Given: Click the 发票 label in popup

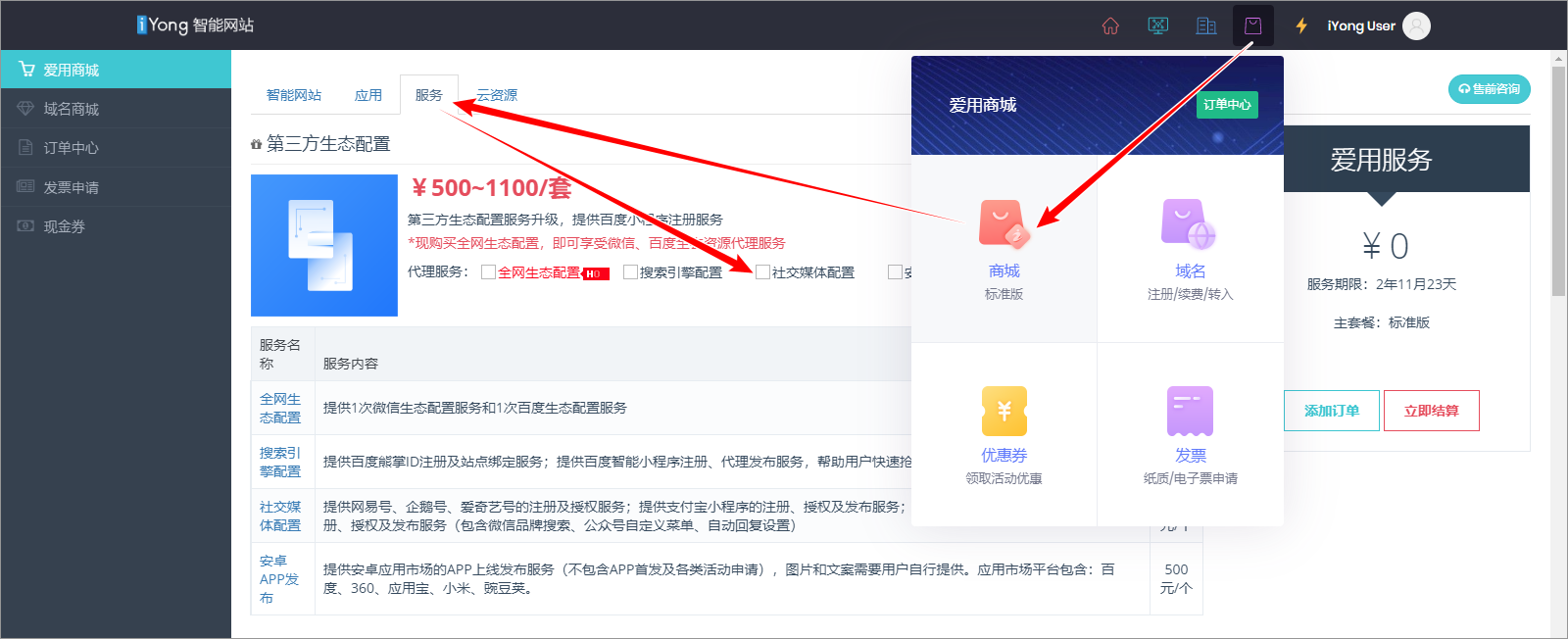Looking at the screenshot, I should pyautogui.click(x=1190, y=456).
